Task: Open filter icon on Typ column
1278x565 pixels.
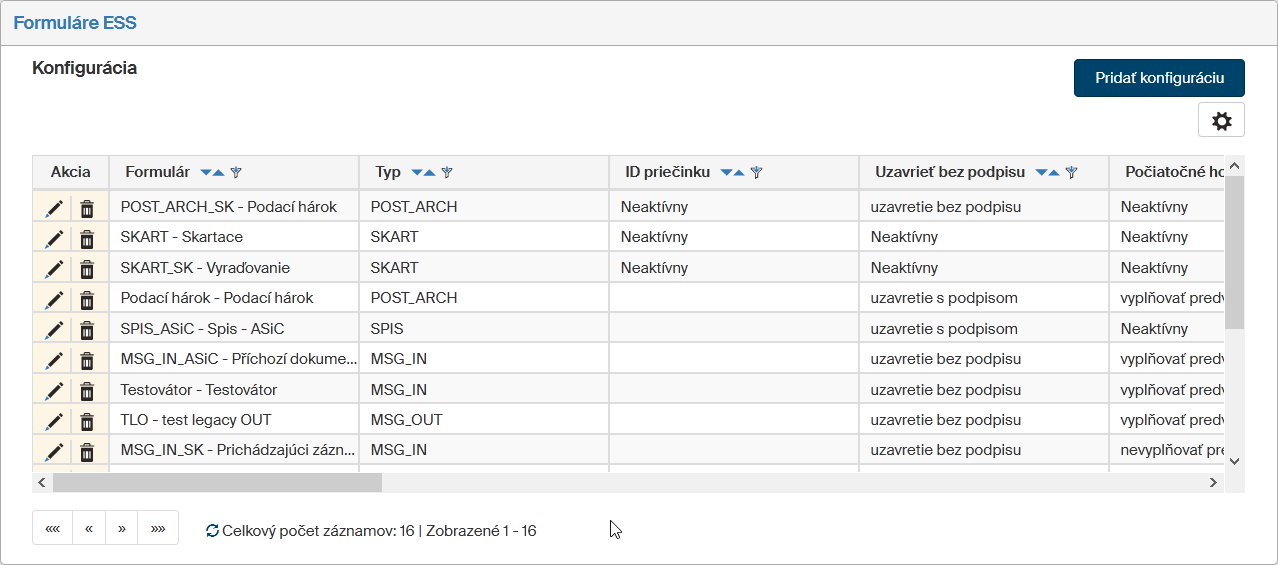Action: [447, 173]
